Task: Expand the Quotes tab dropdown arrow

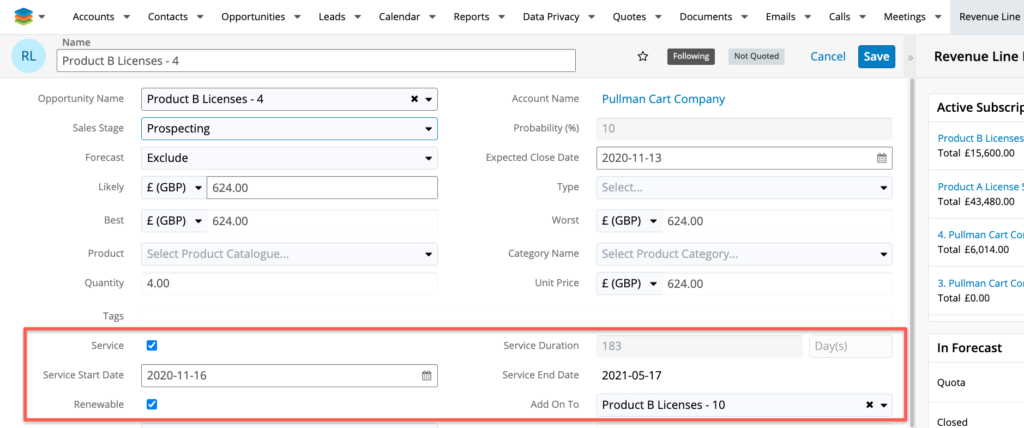Action: click(659, 17)
